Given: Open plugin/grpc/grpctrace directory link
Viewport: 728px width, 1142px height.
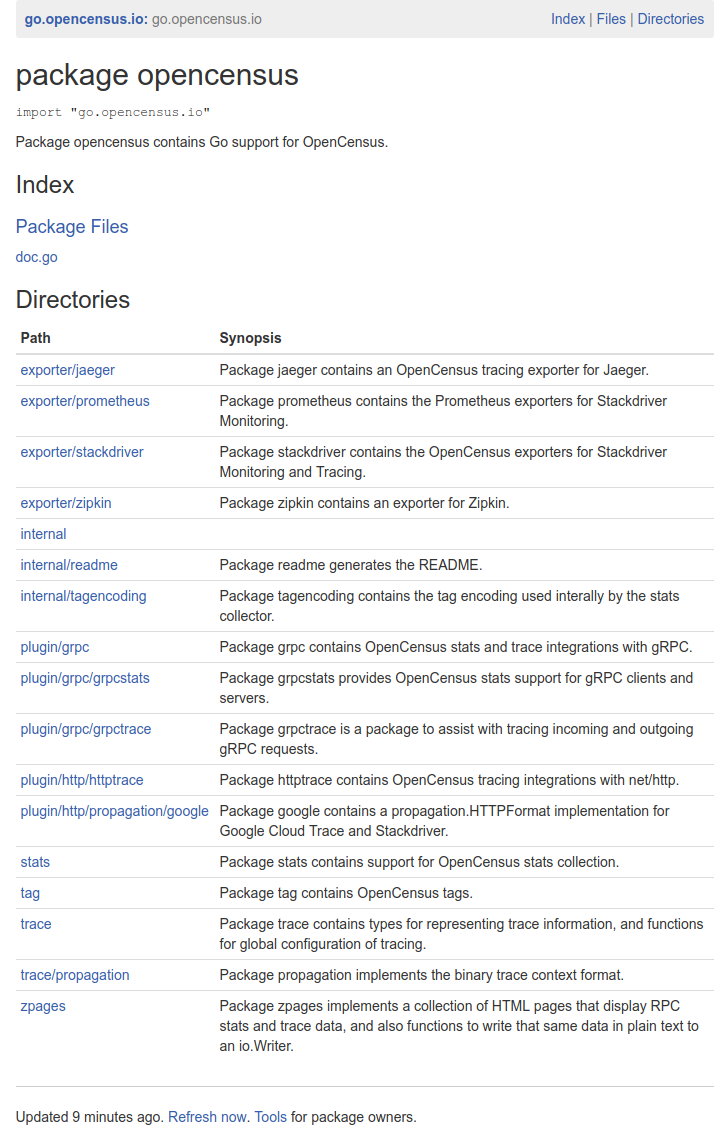Looking at the screenshot, I should coord(86,729).
